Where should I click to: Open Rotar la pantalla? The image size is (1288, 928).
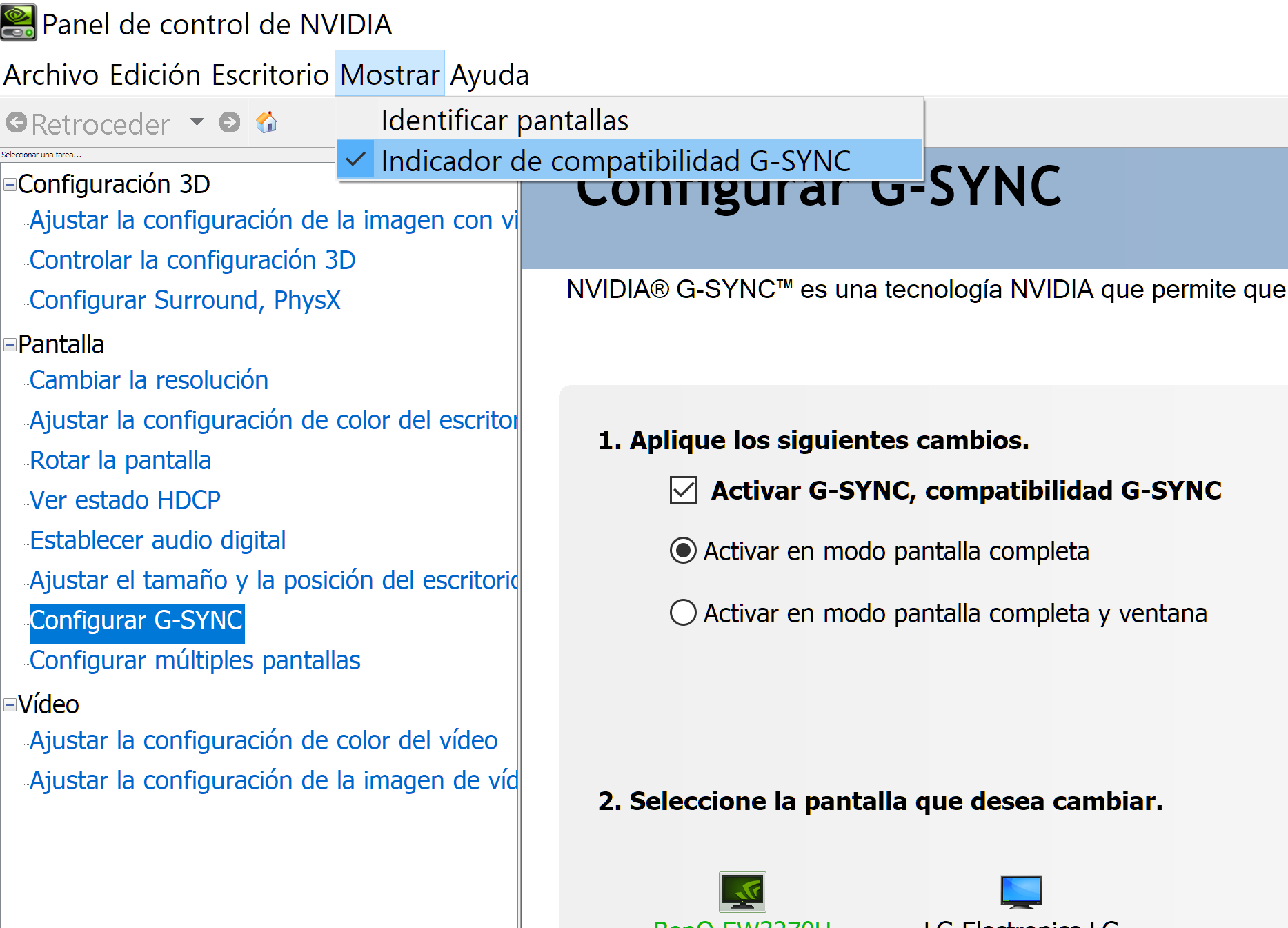[x=120, y=460]
